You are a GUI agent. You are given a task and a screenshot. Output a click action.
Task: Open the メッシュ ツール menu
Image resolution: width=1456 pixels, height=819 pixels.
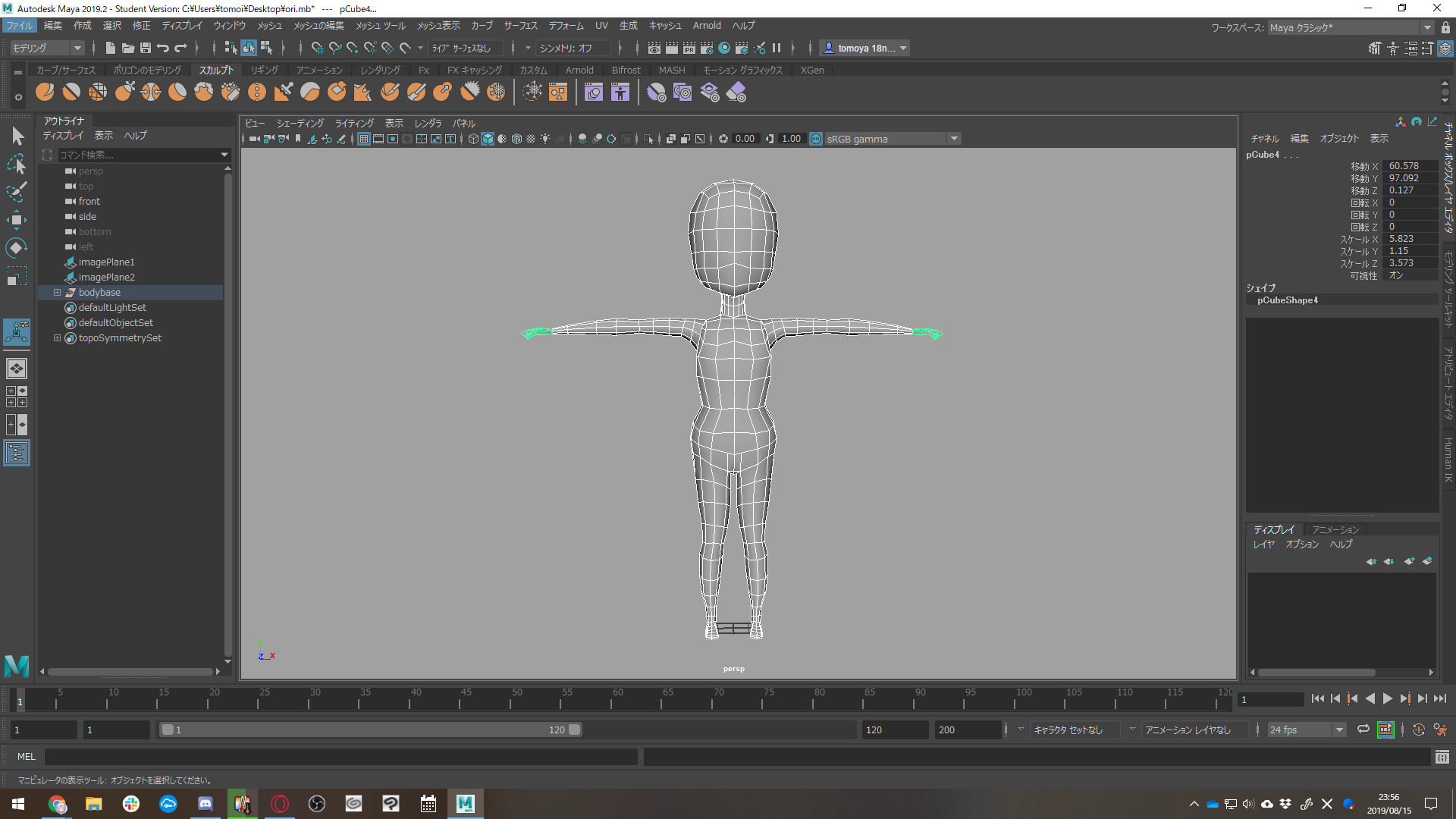pyautogui.click(x=381, y=26)
